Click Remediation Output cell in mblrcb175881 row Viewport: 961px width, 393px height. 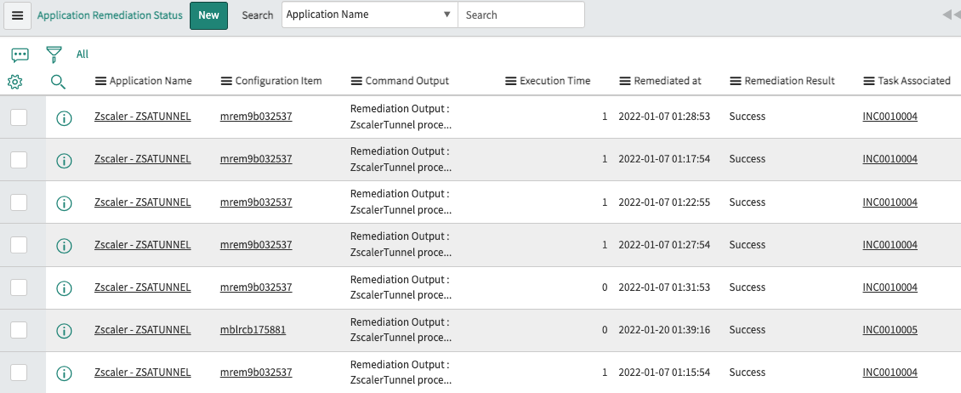401,330
